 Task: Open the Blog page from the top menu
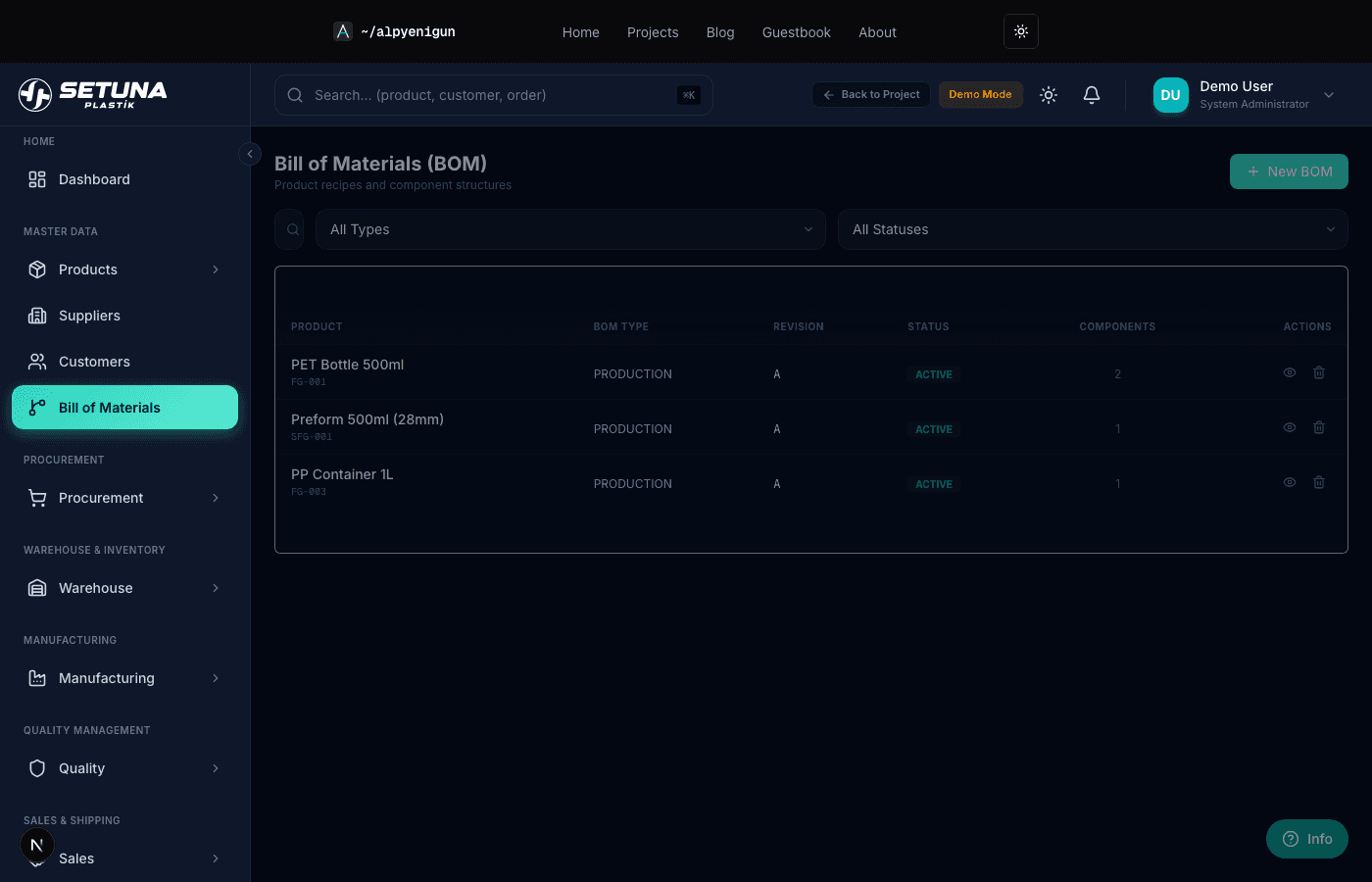point(720,32)
